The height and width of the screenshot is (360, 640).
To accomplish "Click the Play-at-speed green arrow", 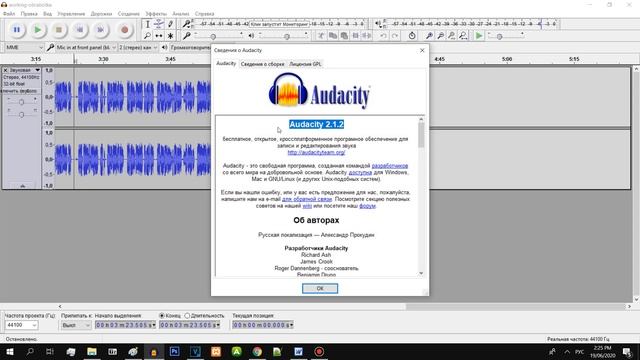I will click(x=479, y=36).
